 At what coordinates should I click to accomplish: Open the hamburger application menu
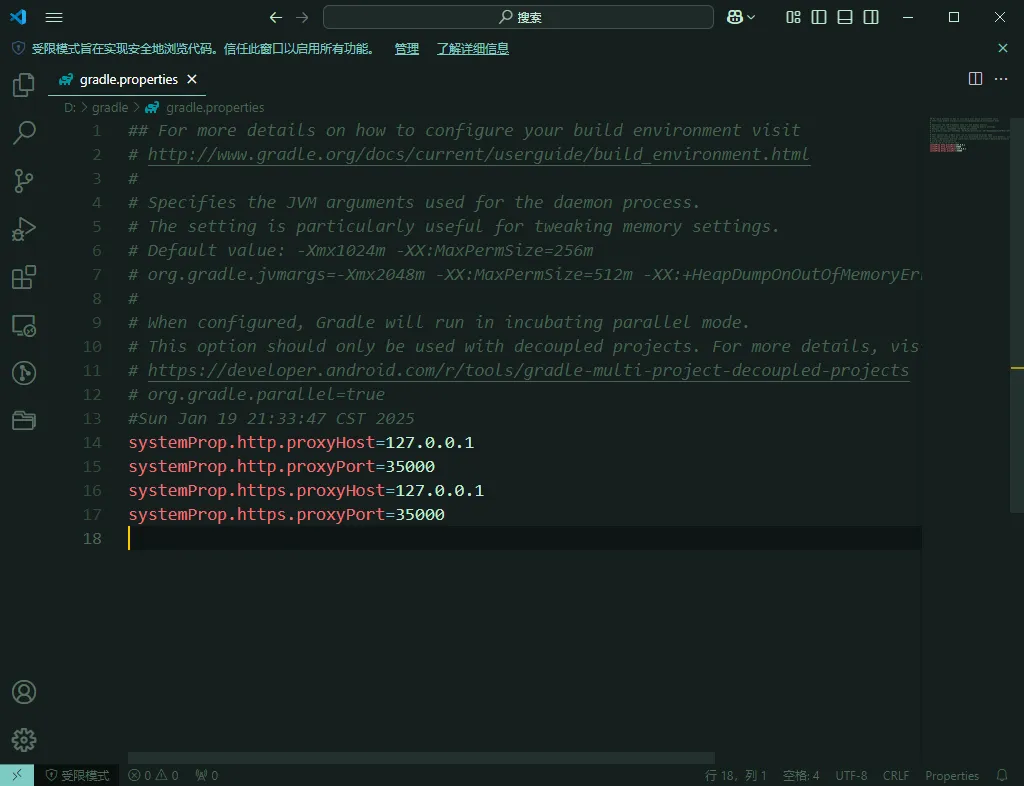pyautogui.click(x=54, y=17)
